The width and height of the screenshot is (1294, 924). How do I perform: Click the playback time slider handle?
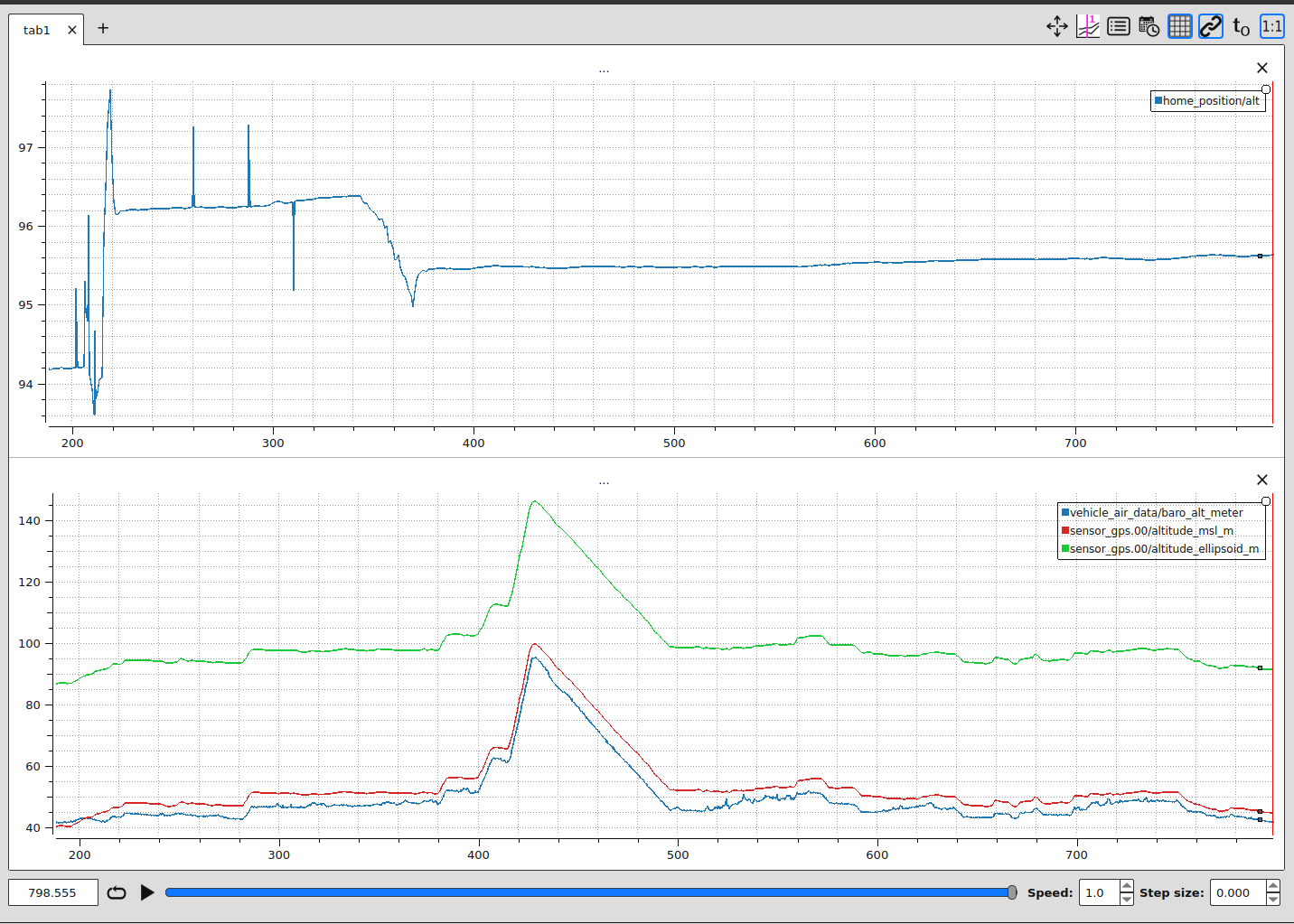(1011, 892)
